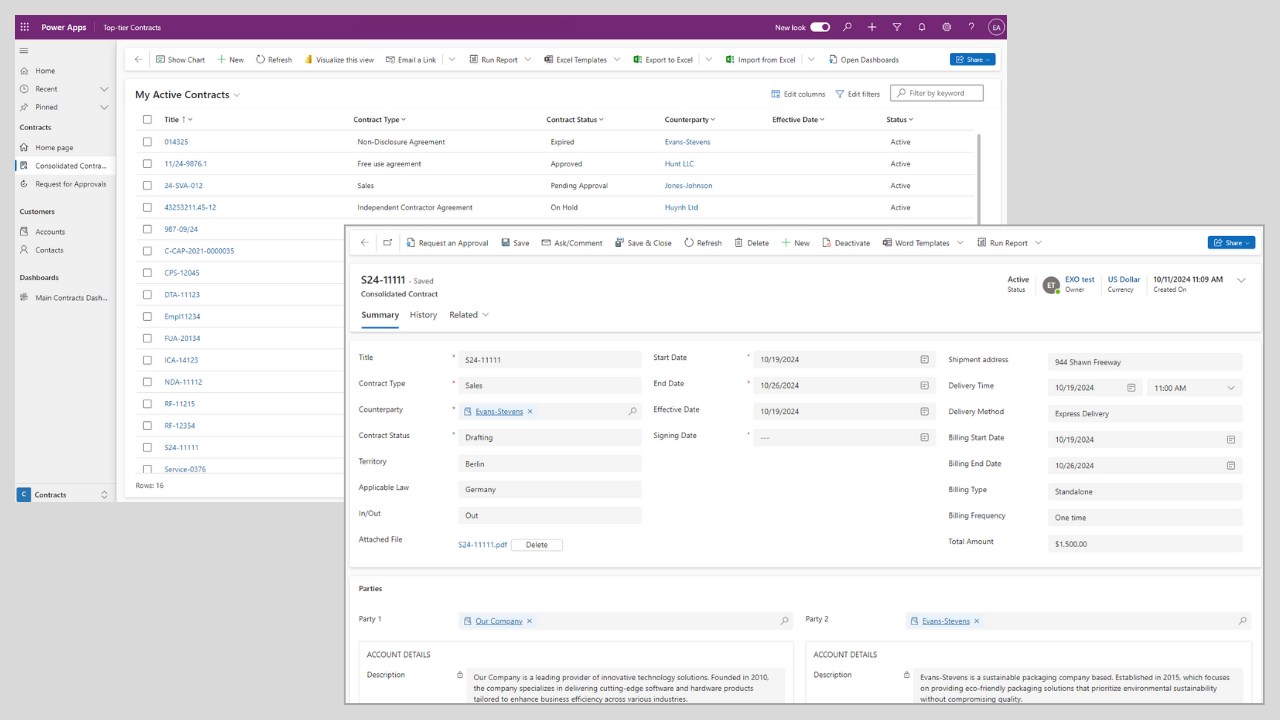This screenshot has width=1280, height=720.
Task: Click Save & Close on the record
Action: 643,243
